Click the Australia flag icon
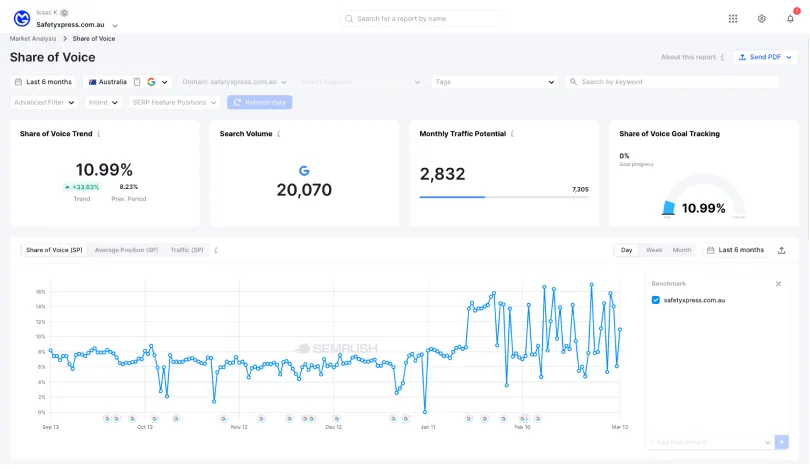 pos(92,82)
